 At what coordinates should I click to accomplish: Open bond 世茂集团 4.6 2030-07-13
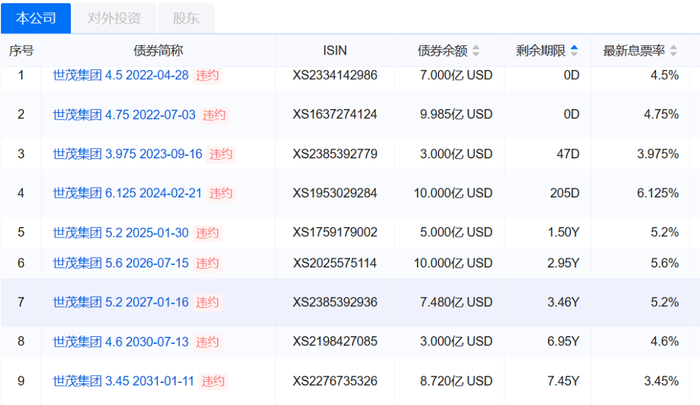coord(121,342)
